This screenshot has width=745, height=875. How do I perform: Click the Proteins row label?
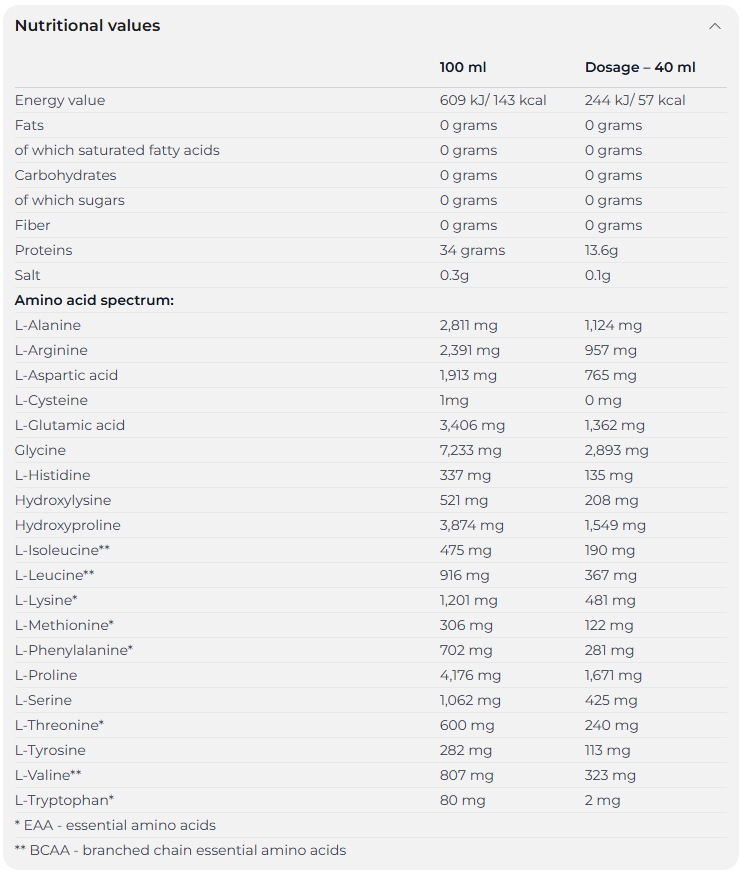pos(44,250)
